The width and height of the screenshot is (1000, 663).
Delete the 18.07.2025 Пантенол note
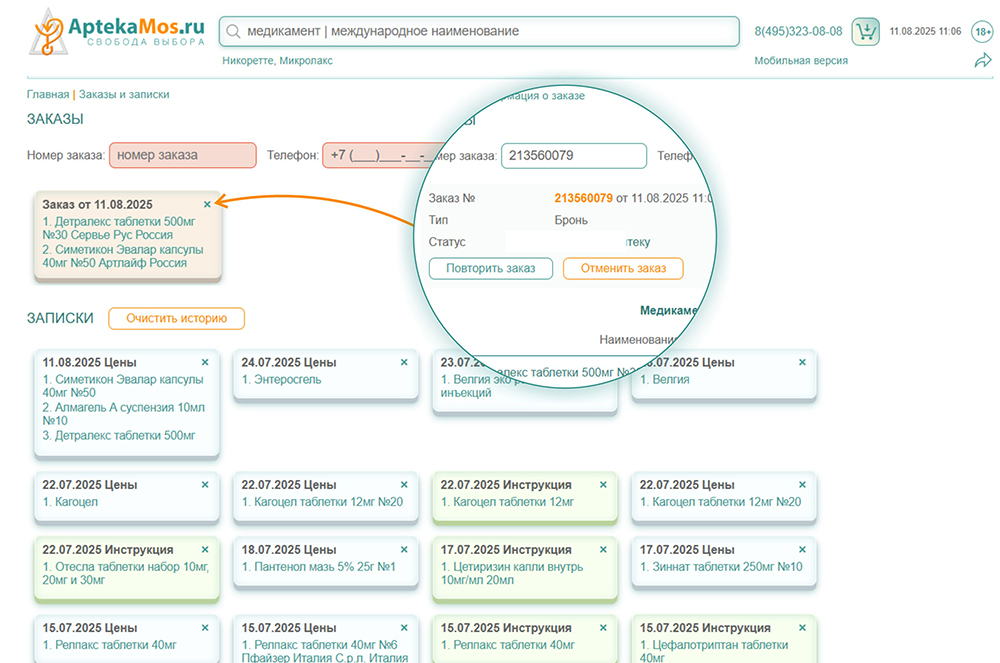(404, 549)
